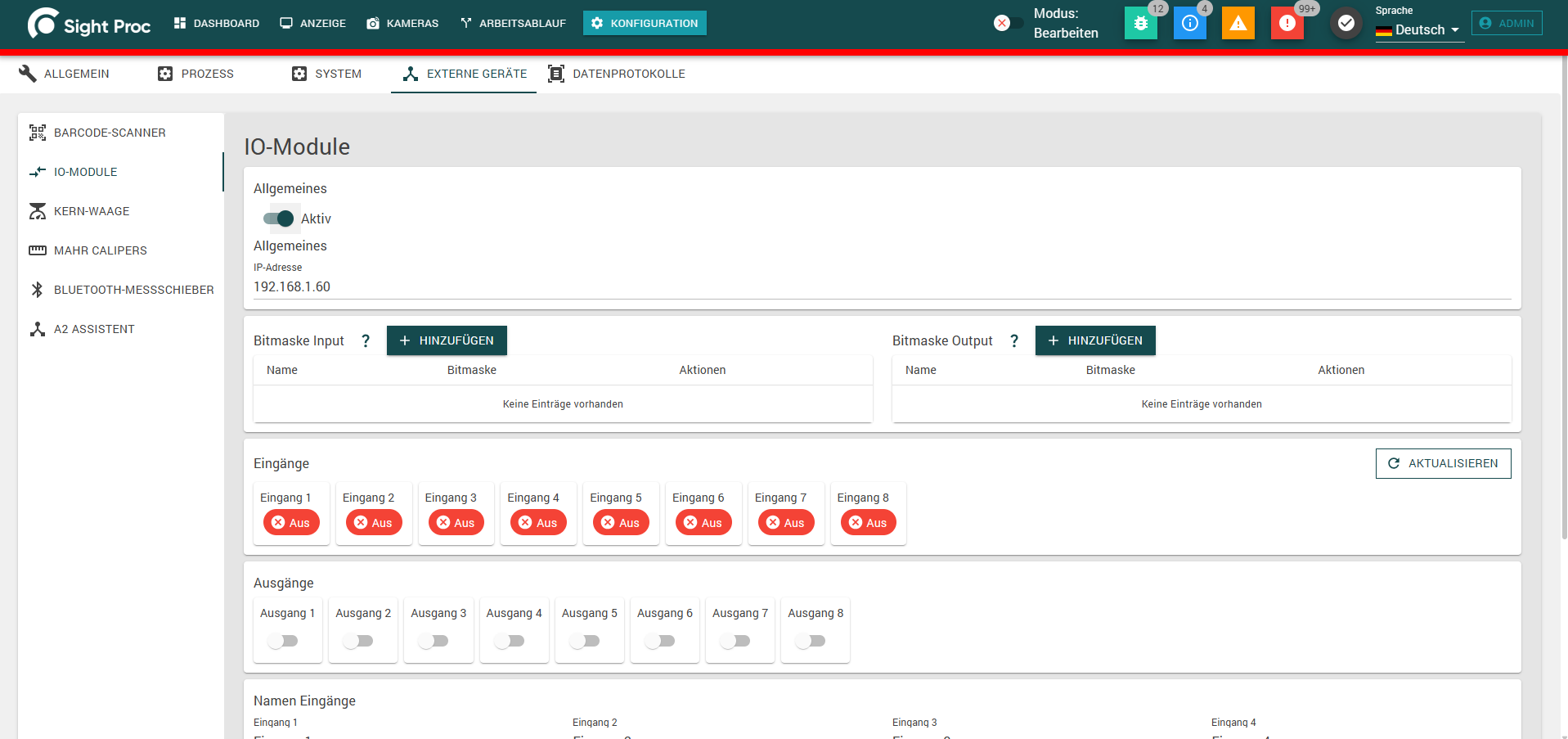The height and width of the screenshot is (739, 1568).
Task: Switch to the Prozess tab
Action: pos(196,74)
